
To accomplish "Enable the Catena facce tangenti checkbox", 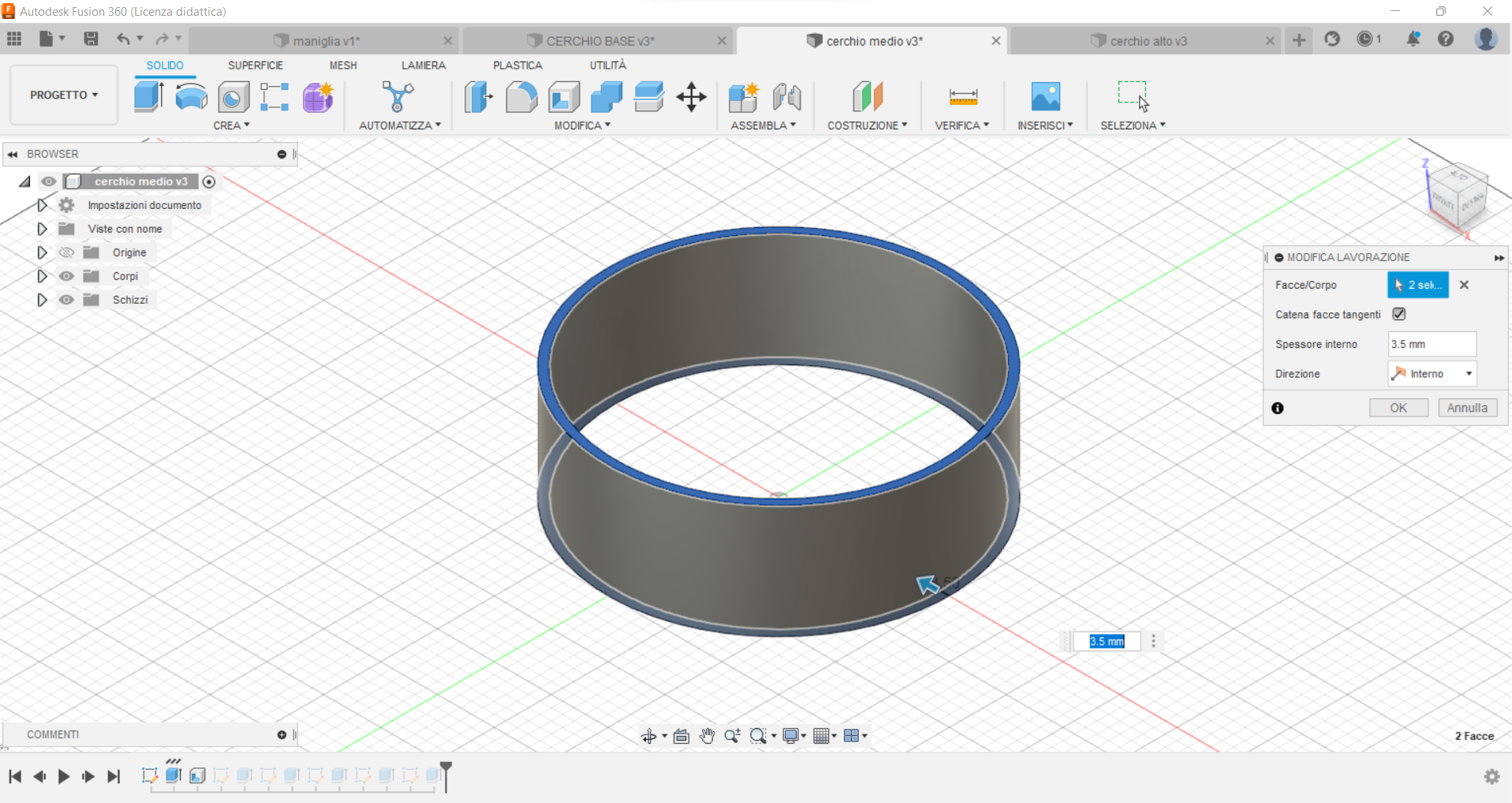I will point(1398,313).
